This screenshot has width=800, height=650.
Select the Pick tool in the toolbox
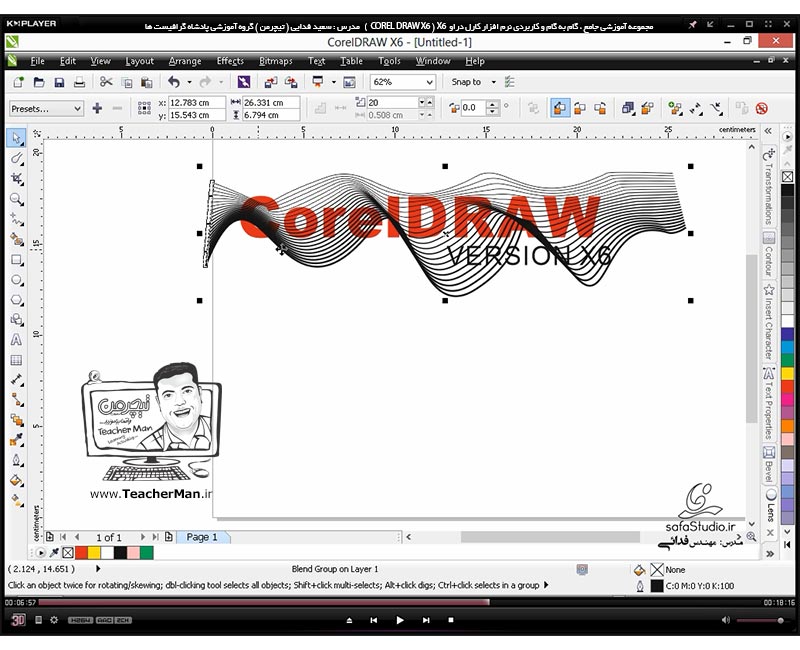point(16,138)
